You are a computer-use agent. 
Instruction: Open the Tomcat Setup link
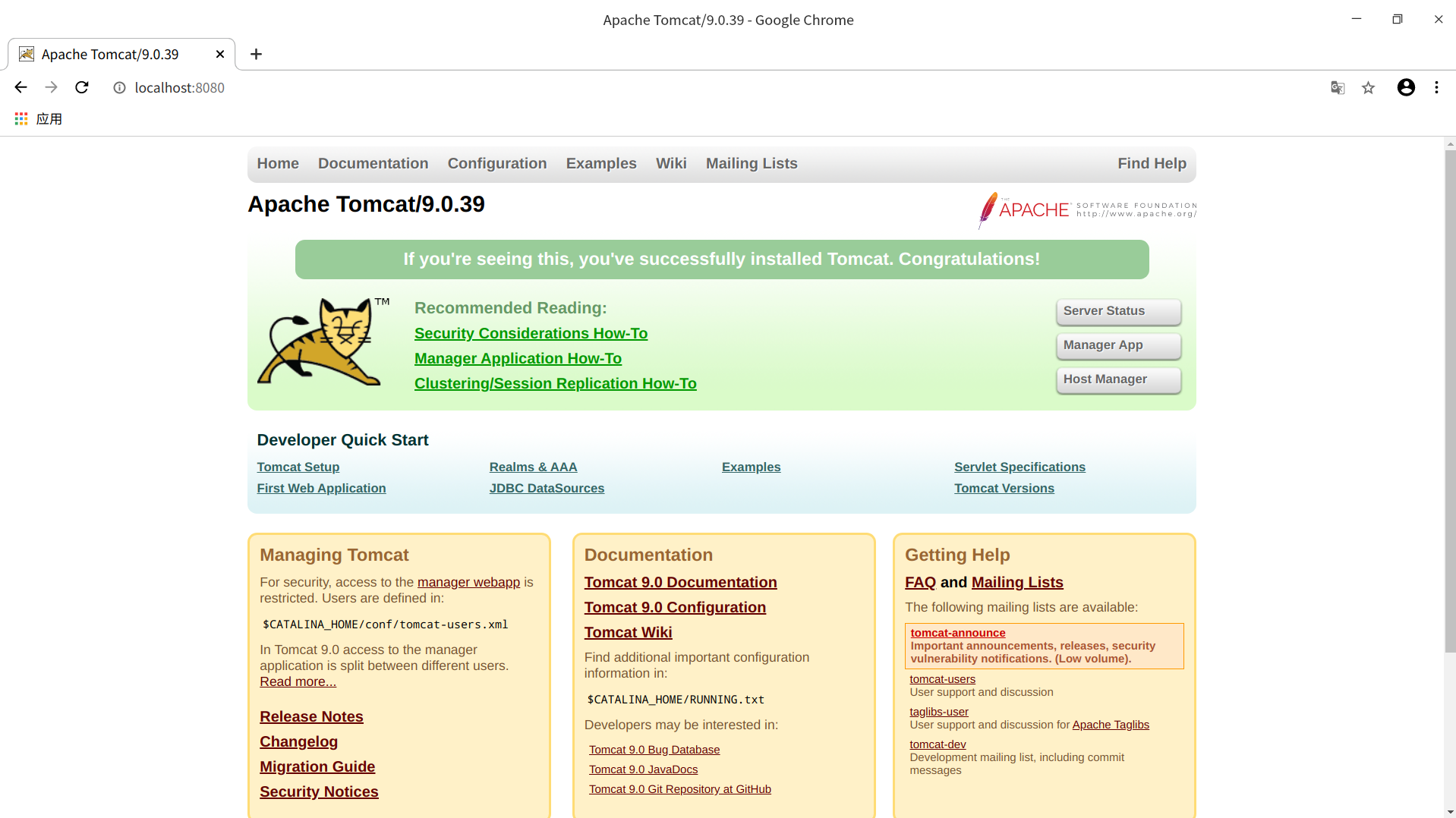[298, 467]
